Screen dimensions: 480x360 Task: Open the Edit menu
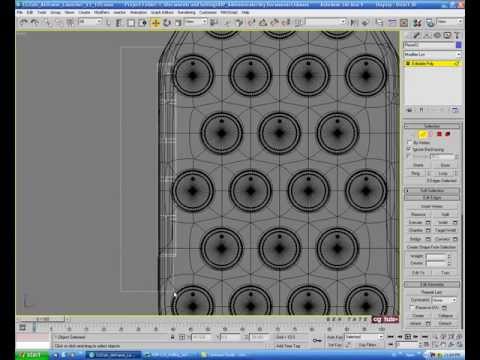click(x=30, y=12)
